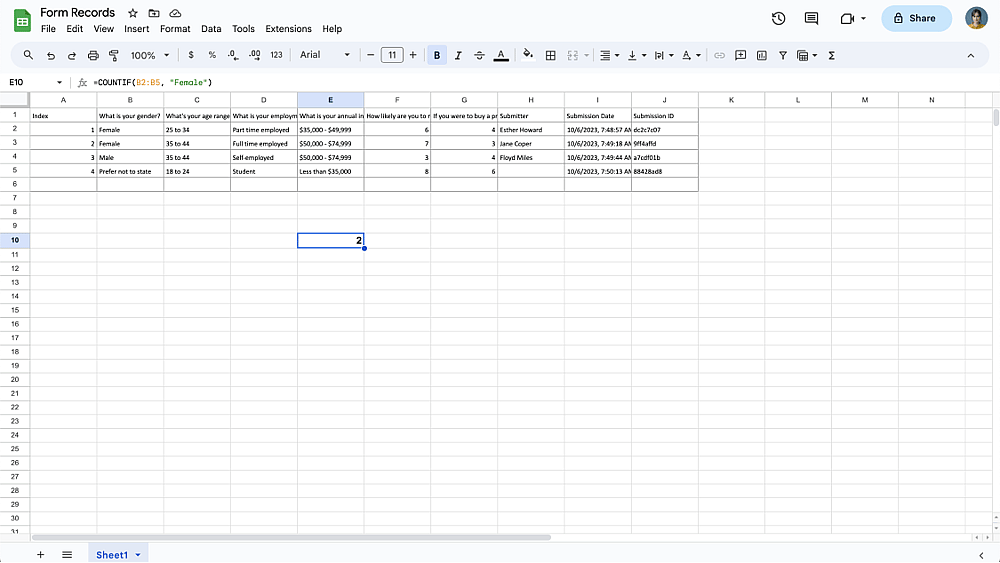Open the Insert menu
This screenshot has width=1000, height=563.
(136, 29)
